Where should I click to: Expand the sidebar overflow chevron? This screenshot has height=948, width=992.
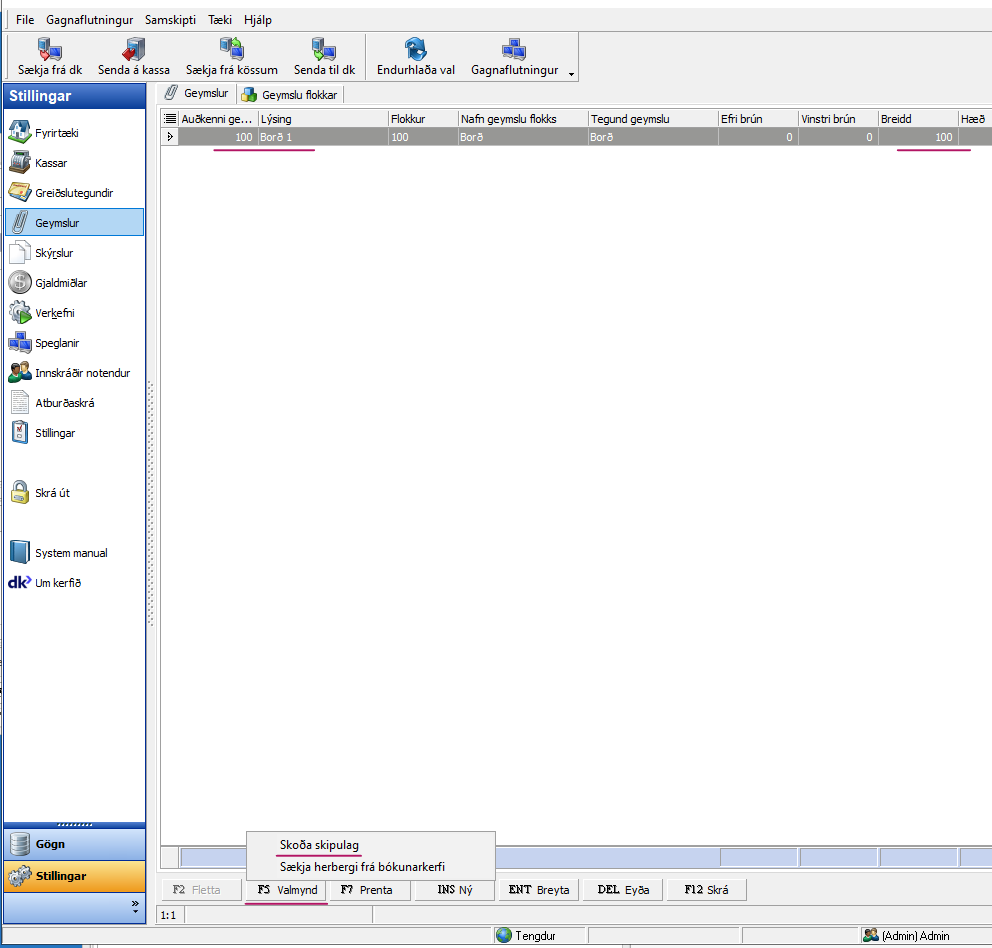[x=135, y=905]
